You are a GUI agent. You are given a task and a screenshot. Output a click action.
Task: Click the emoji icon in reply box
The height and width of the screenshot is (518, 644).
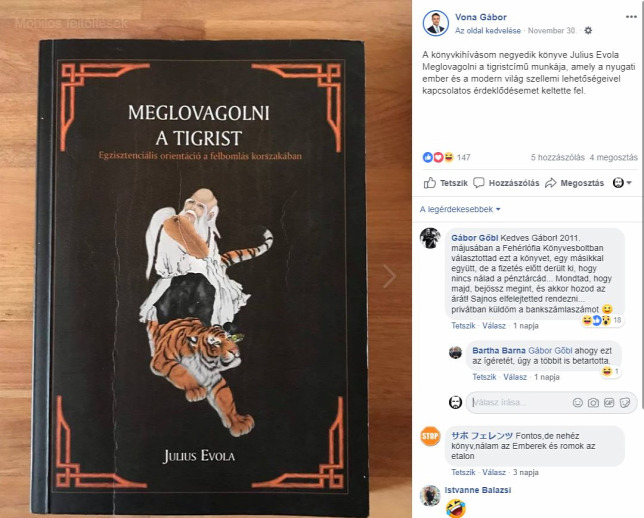click(x=577, y=403)
